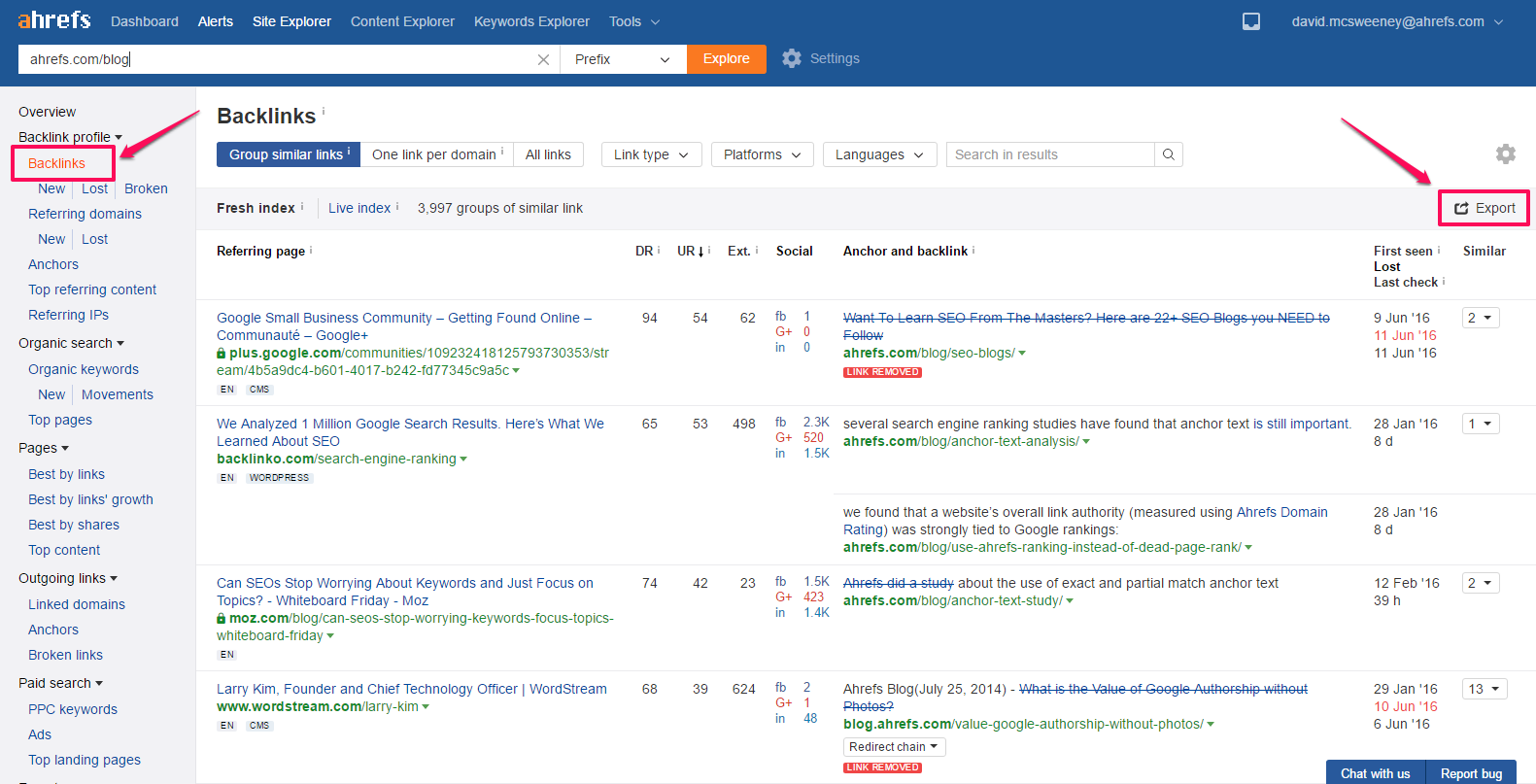Open Ads report in sidebar
The width and height of the screenshot is (1536, 784).
coord(40,734)
